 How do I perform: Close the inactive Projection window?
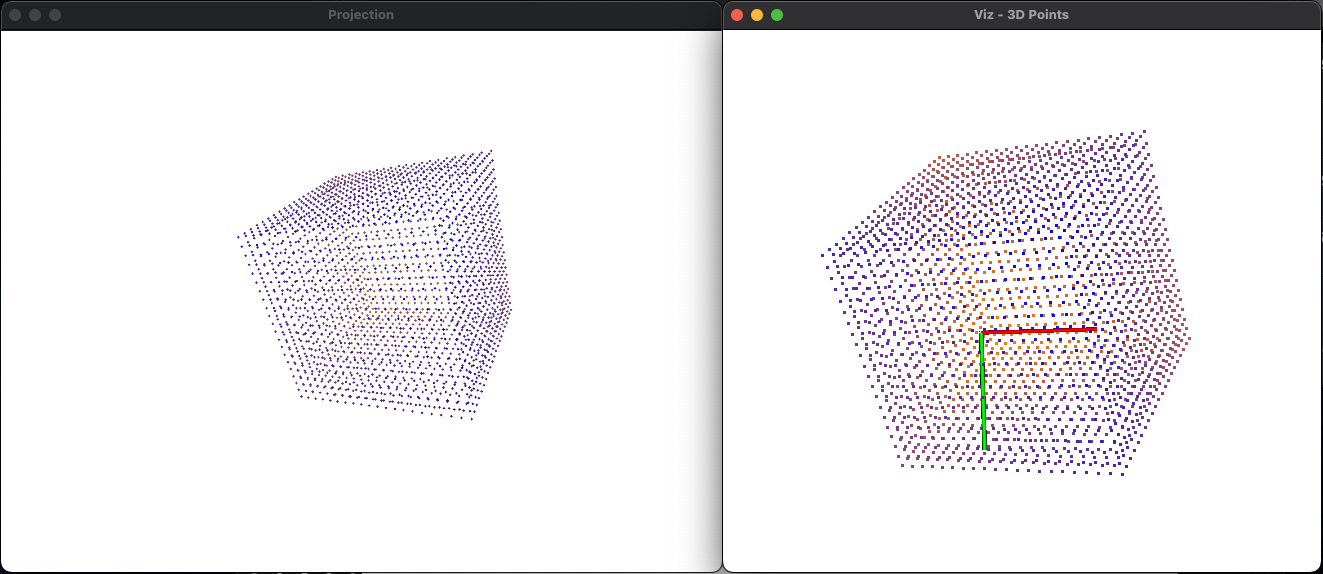point(15,15)
